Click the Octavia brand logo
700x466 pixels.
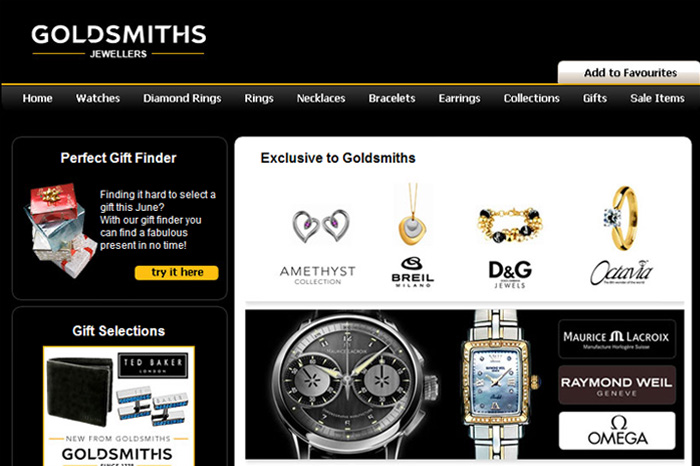(x=621, y=272)
